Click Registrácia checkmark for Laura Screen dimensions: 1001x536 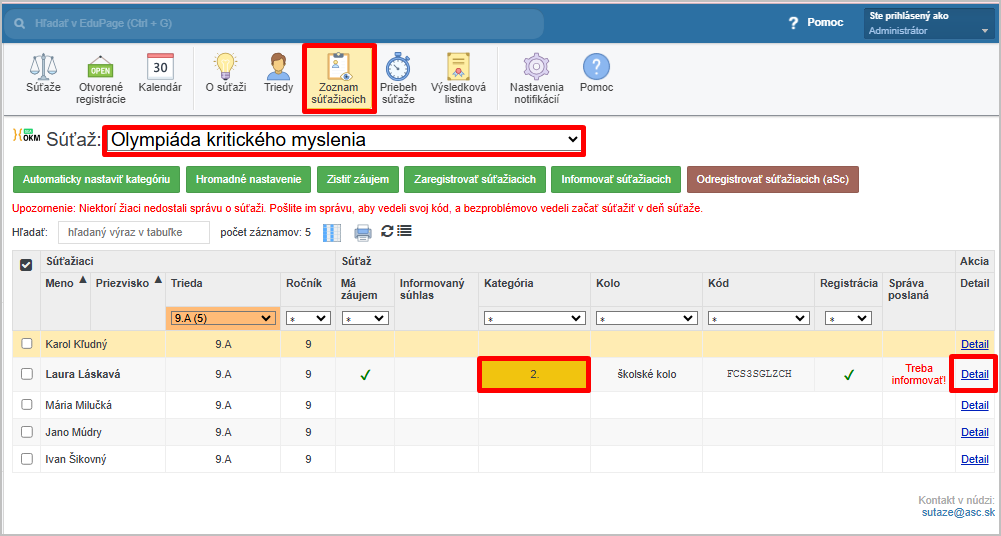[848, 375]
